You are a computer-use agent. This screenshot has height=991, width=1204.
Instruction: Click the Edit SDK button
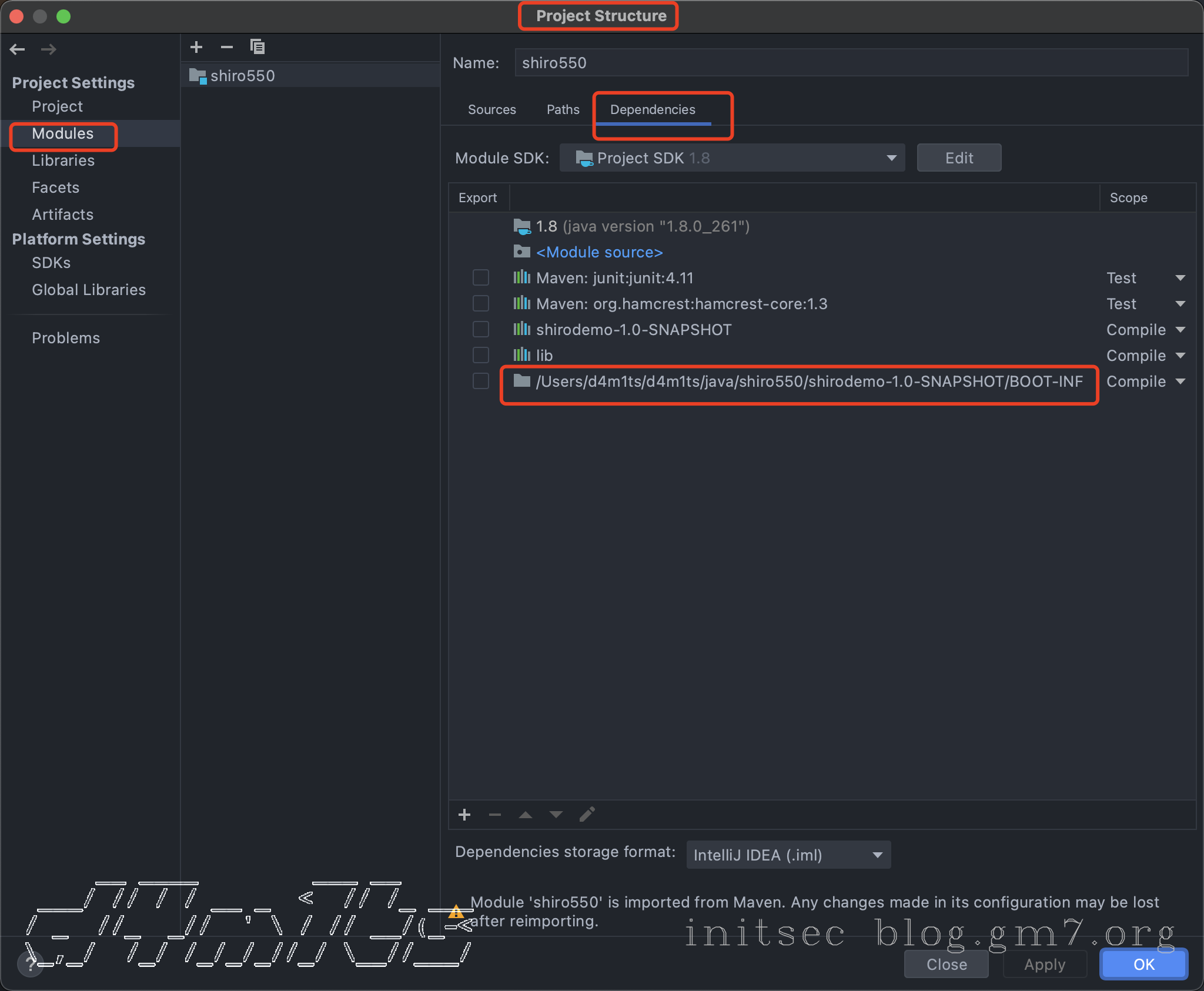tap(959, 158)
